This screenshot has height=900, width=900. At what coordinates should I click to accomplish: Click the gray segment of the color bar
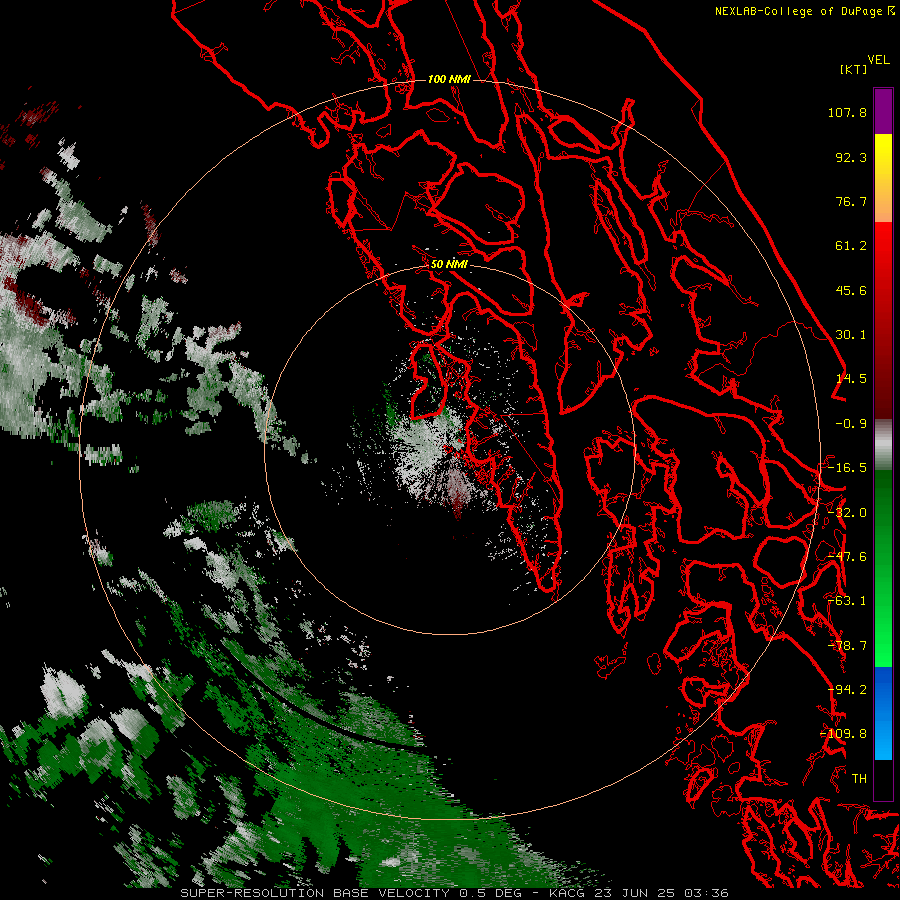883,445
